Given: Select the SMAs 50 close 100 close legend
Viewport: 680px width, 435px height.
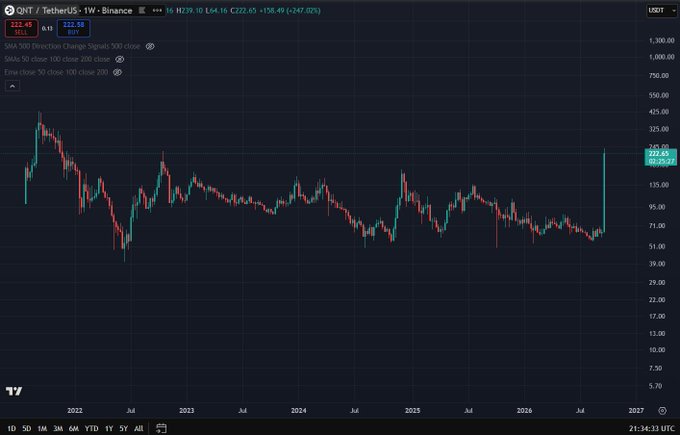Looking at the screenshot, I should pyautogui.click(x=57, y=59).
